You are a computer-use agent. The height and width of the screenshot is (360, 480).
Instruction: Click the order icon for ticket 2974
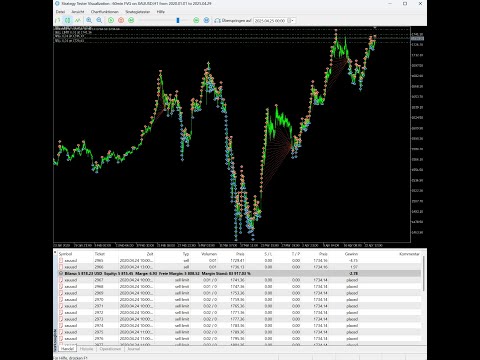click(61, 325)
